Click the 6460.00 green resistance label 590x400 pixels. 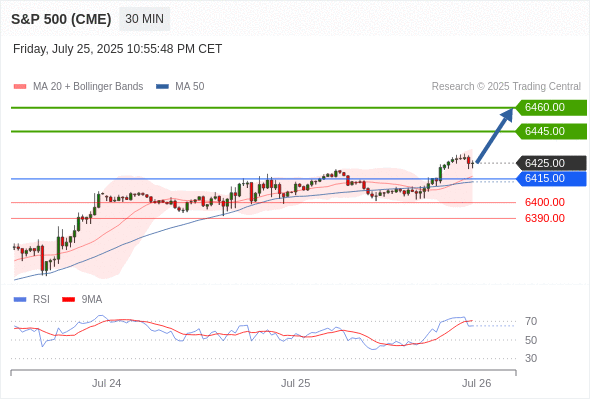(551, 107)
